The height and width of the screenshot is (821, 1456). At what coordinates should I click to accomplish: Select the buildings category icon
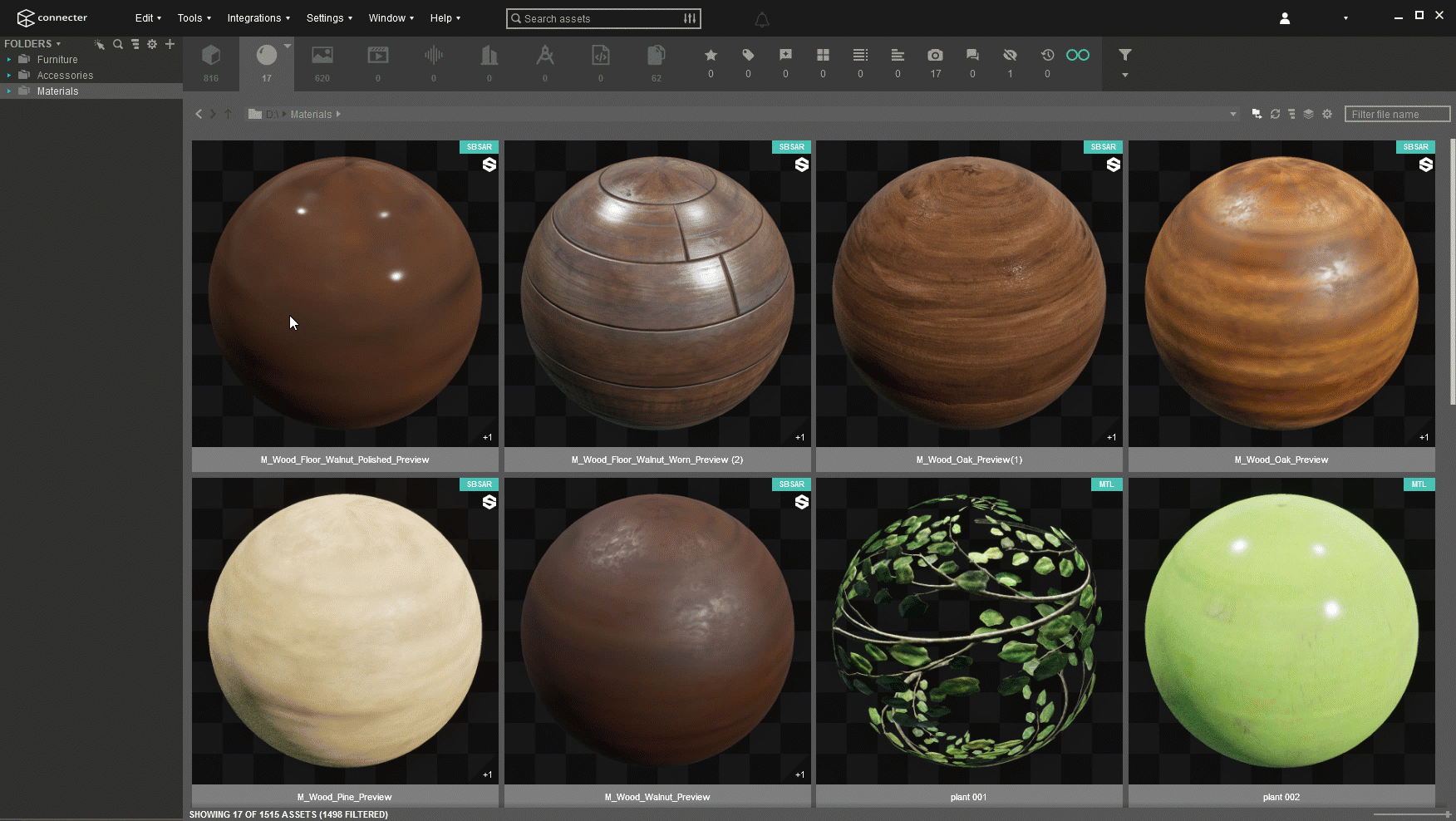[x=489, y=56]
